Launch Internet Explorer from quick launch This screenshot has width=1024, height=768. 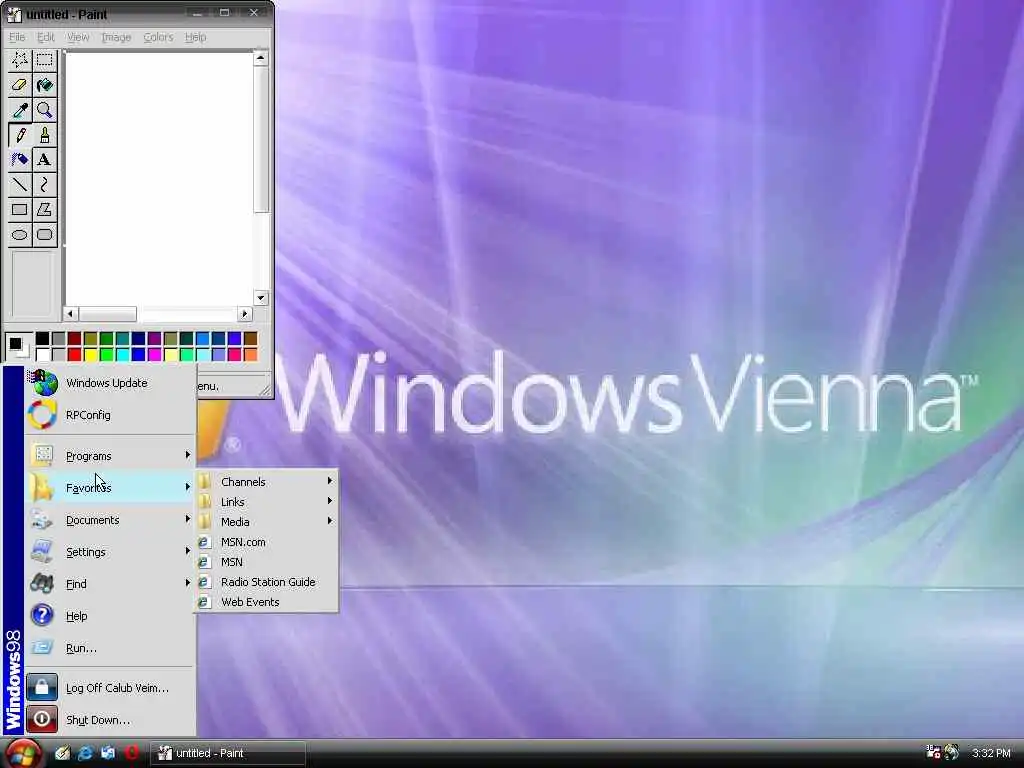[85, 753]
